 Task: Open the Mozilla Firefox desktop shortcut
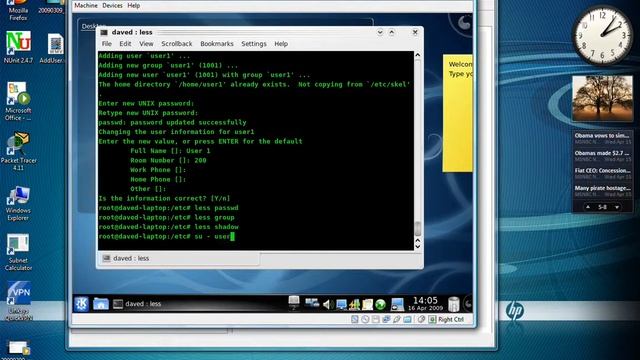pyautogui.click(x=18, y=11)
